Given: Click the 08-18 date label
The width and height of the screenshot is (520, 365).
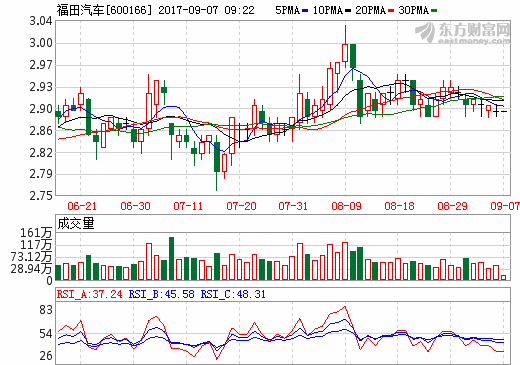Looking at the screenshot, I should [399, 206].
